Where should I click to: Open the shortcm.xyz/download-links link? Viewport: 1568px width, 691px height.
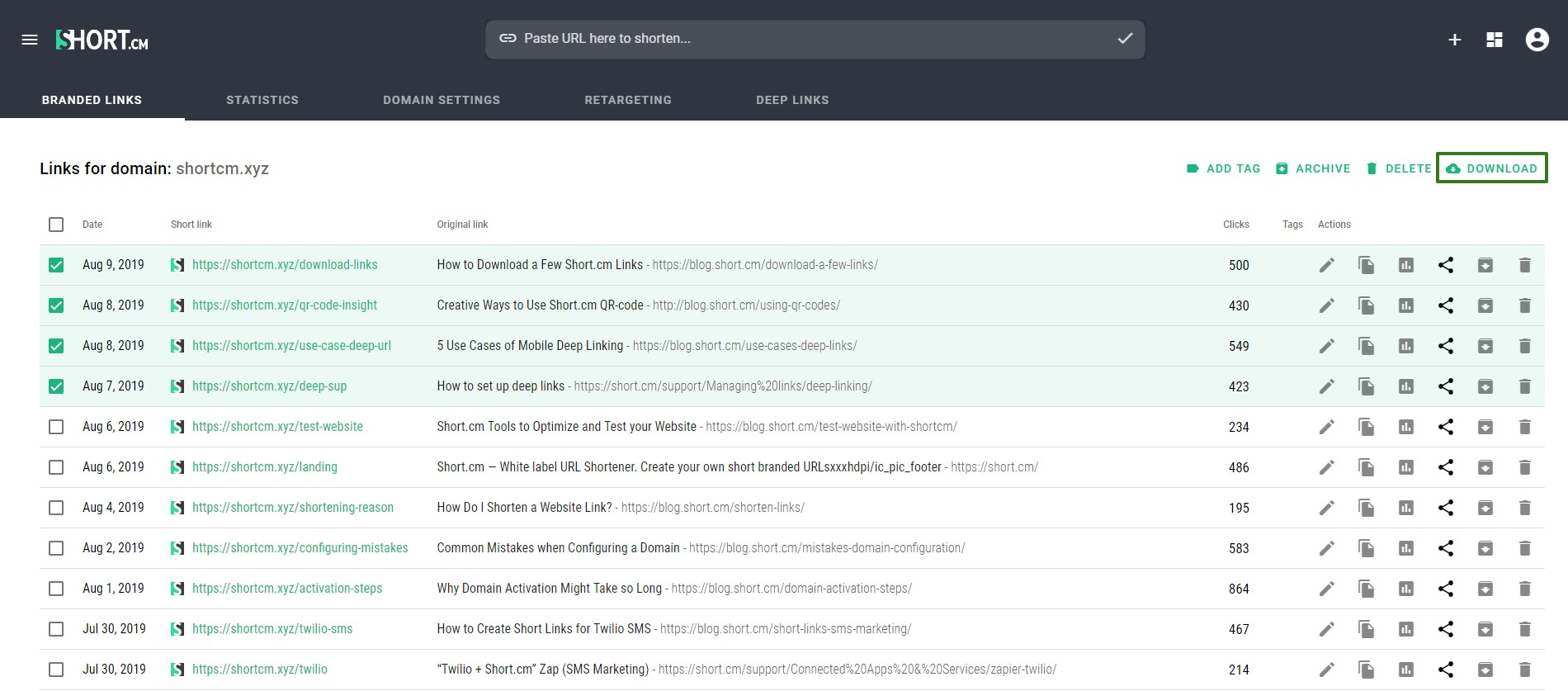click(x=285, y=265)
